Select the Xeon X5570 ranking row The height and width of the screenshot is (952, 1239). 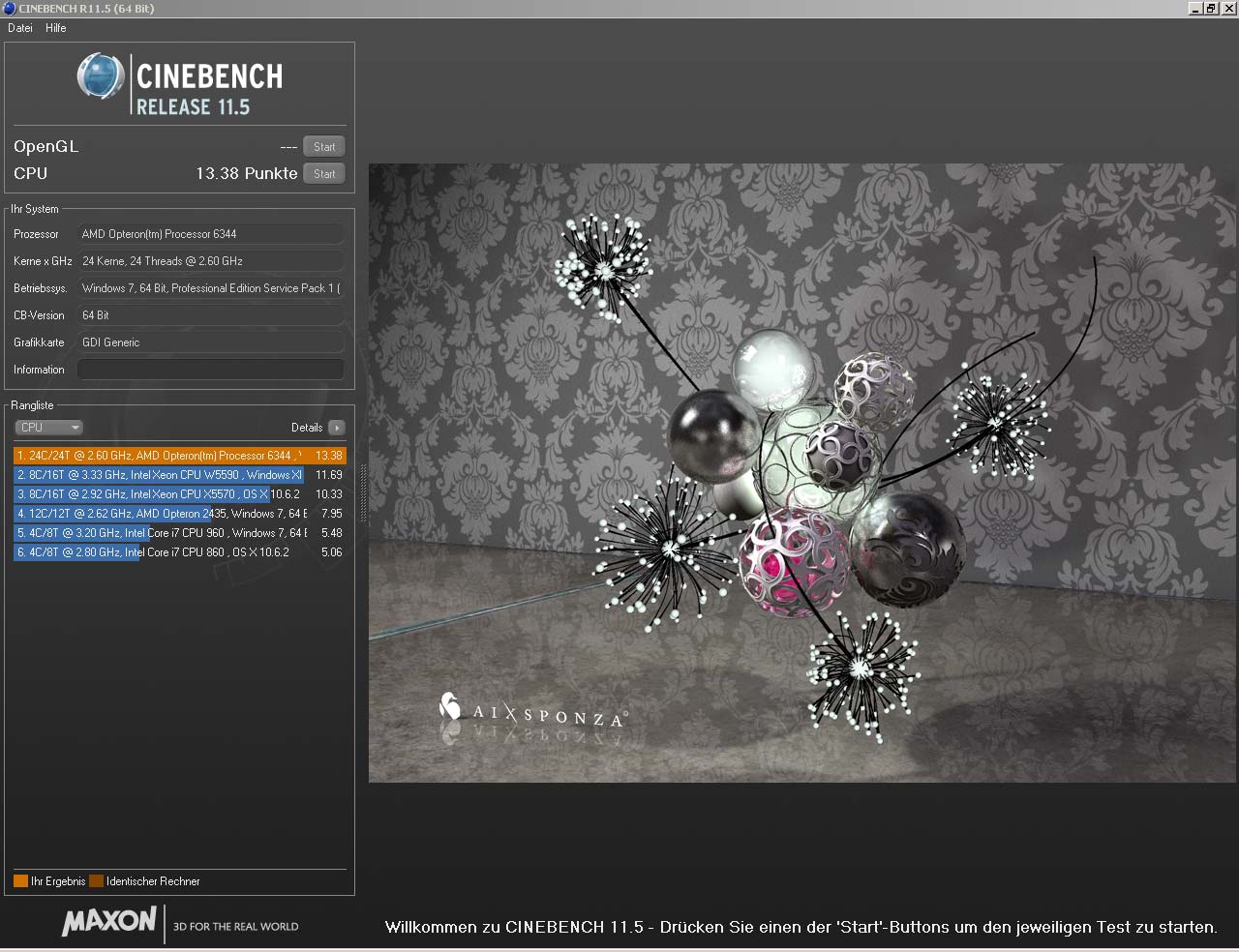tap(179, 494)
